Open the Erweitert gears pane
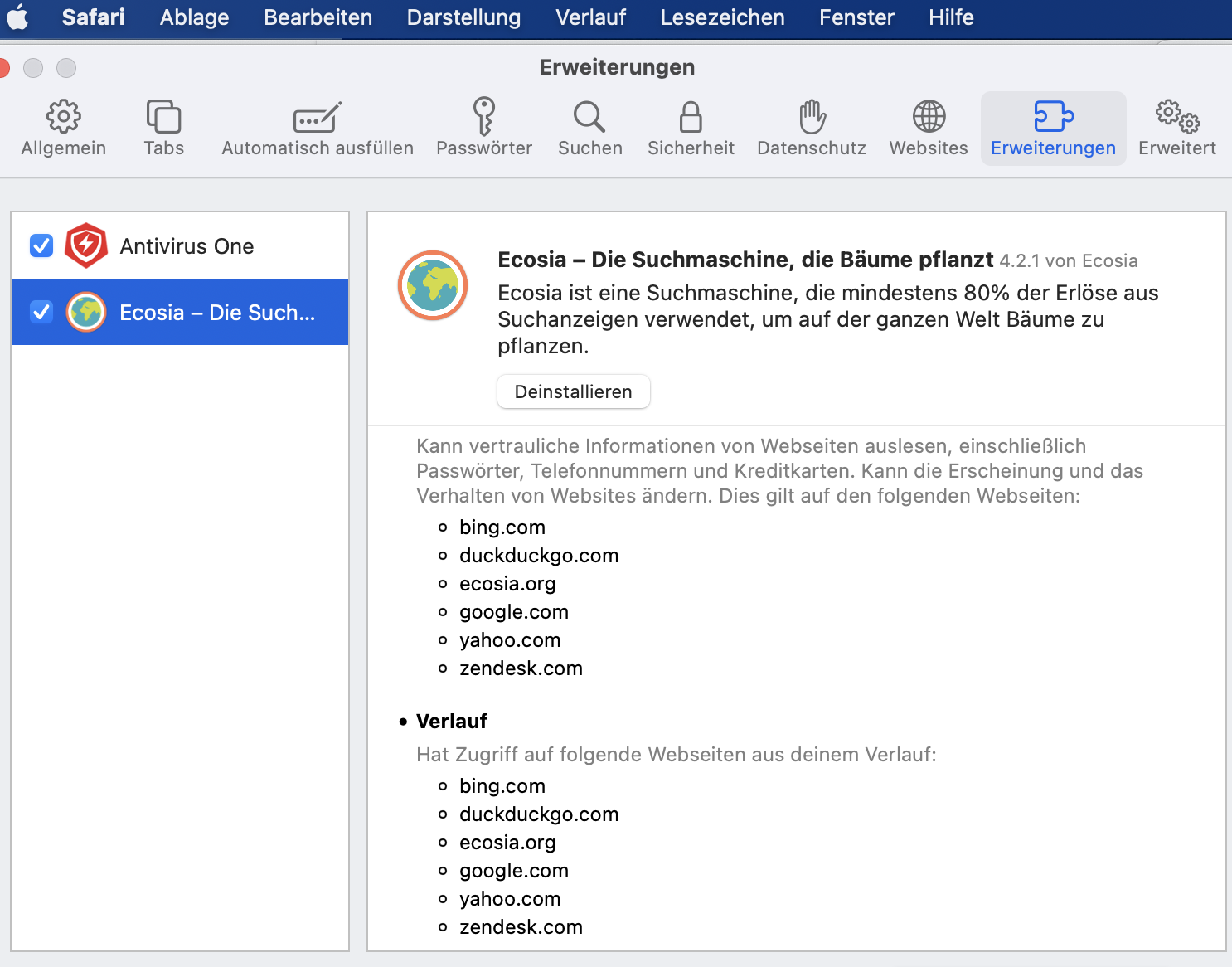This screenshot has height=967, width=1232. [x=1177, y=129]
